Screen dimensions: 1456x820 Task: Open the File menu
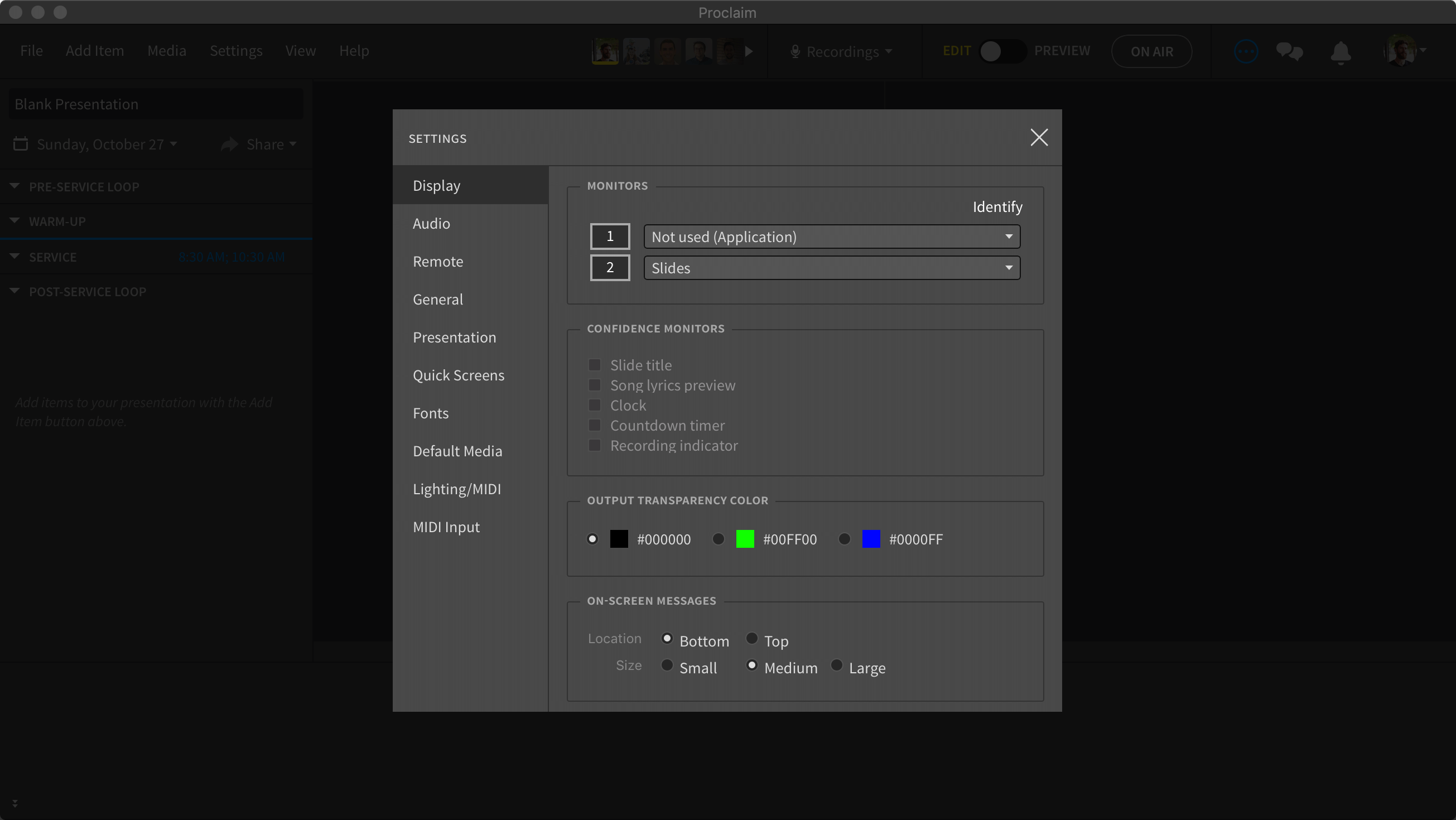[31, 51]
